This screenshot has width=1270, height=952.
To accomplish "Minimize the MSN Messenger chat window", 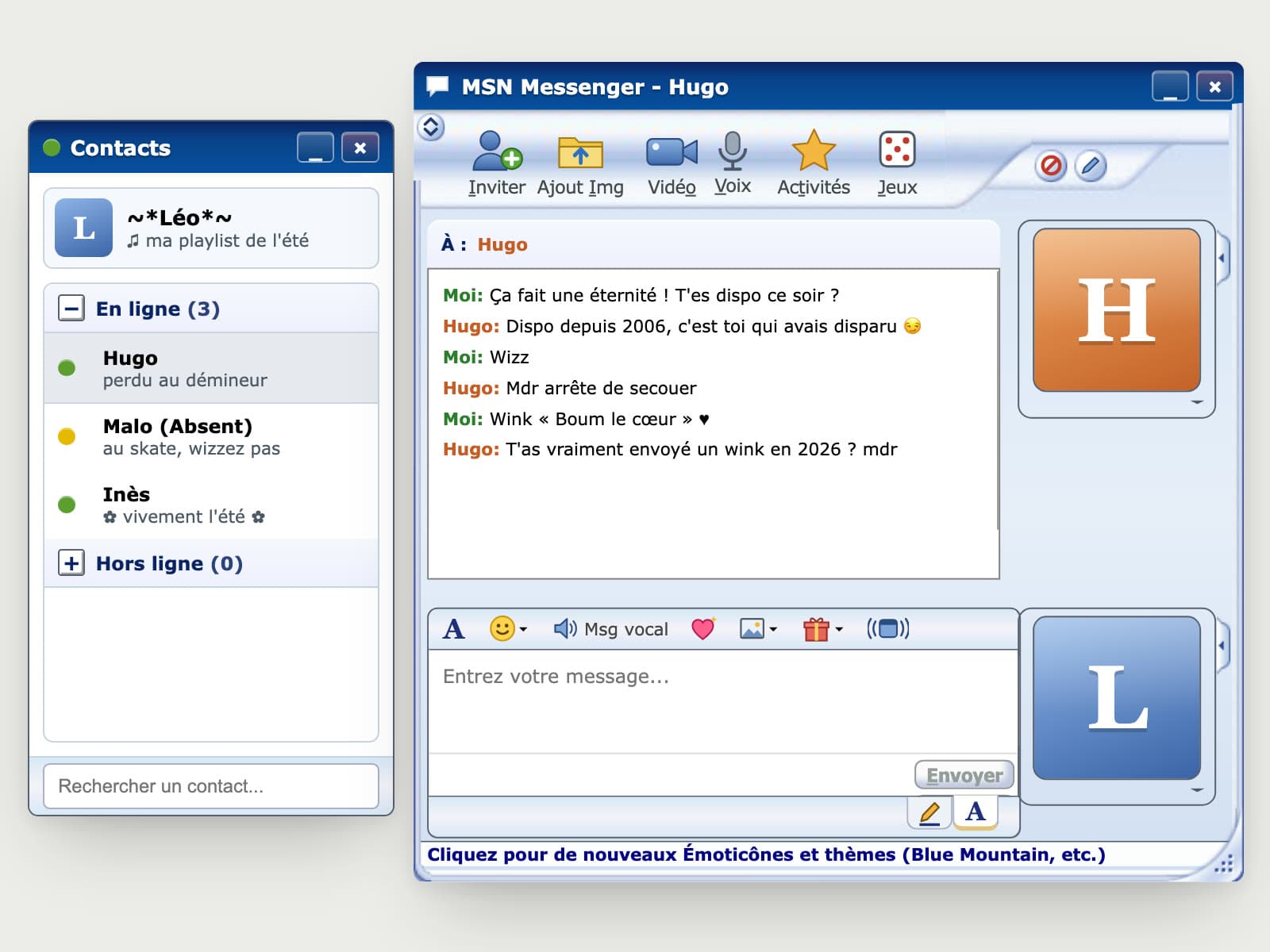I will [x=1170, y=86].
